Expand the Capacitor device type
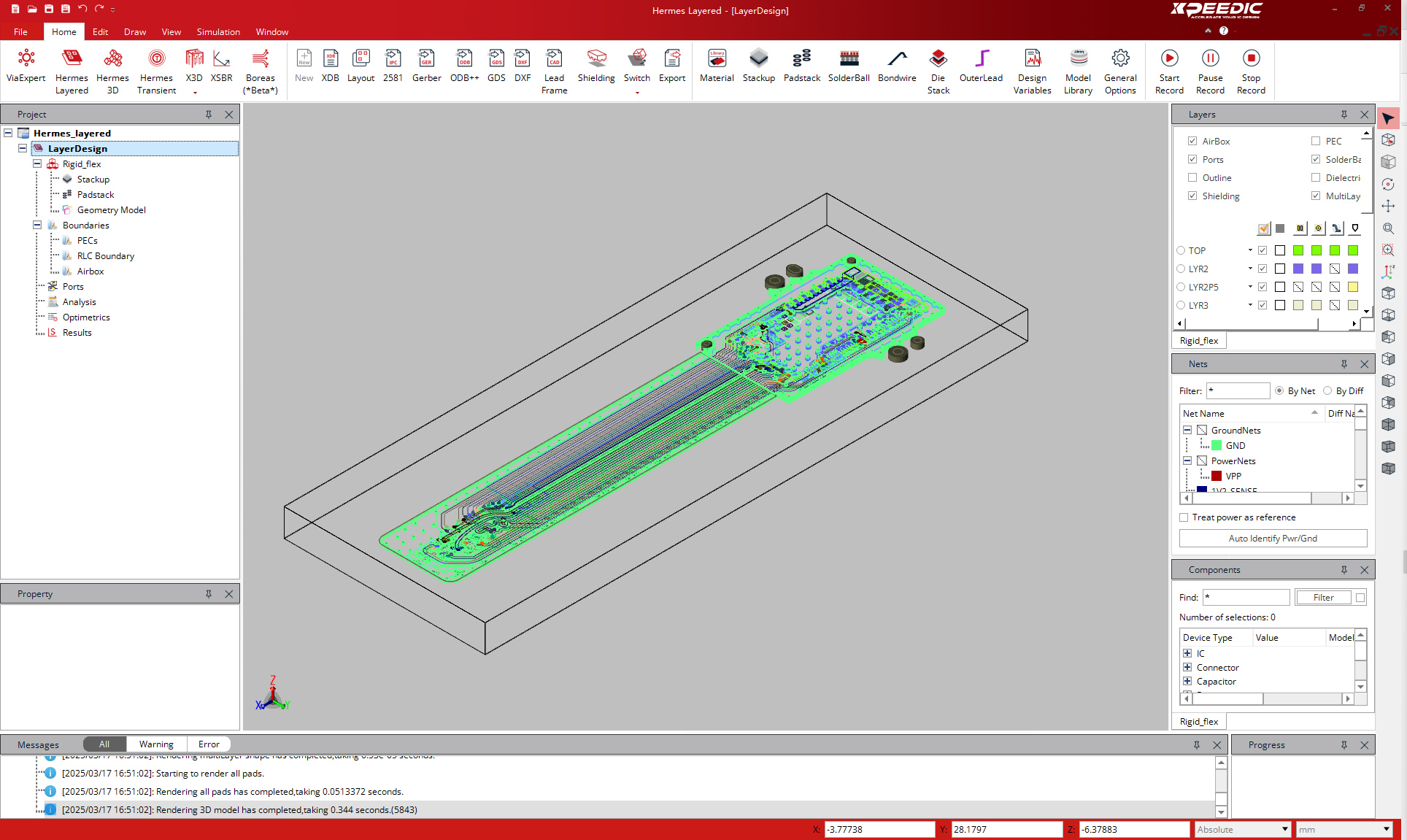The image size is (1407, 840). point(1187,681)
